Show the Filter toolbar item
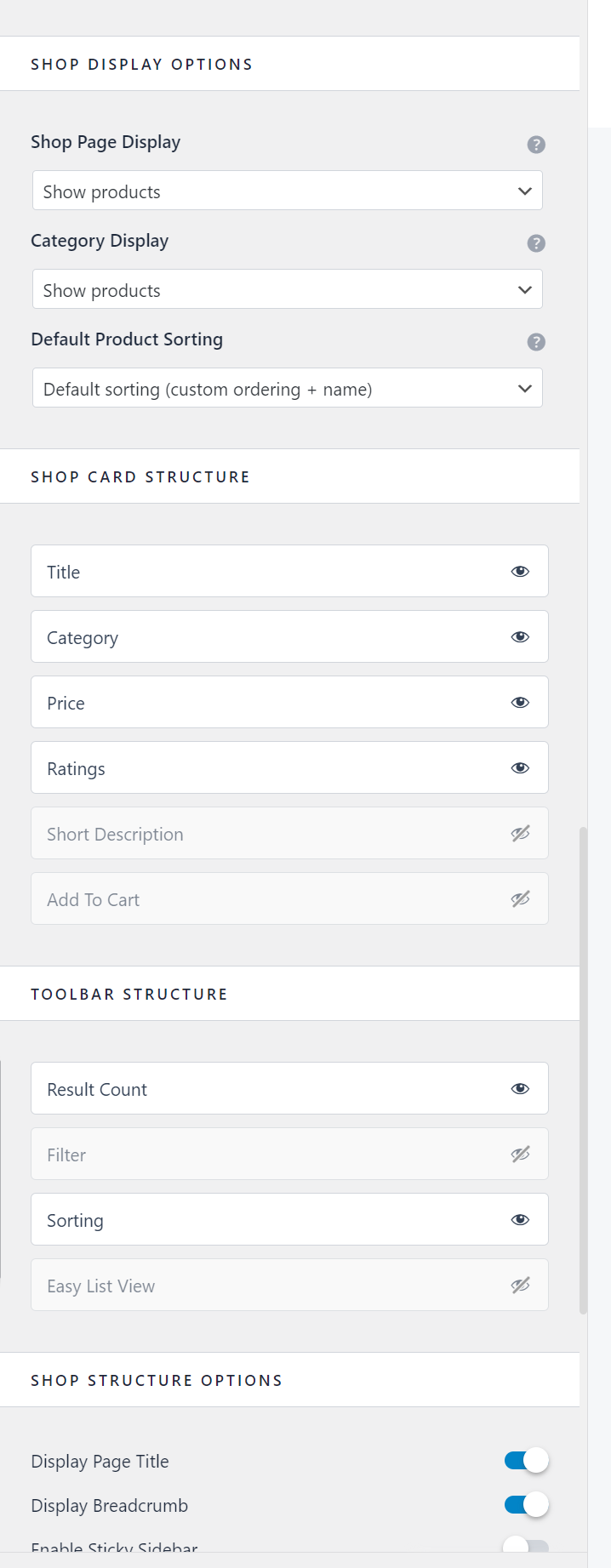 coord(520,1155)
